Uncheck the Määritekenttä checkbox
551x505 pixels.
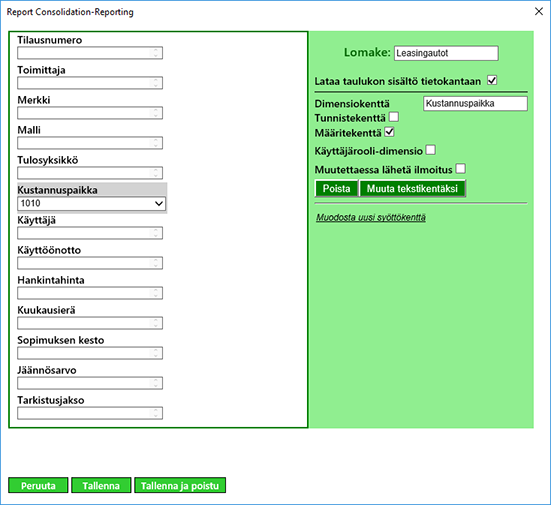[x=389, y=132]
